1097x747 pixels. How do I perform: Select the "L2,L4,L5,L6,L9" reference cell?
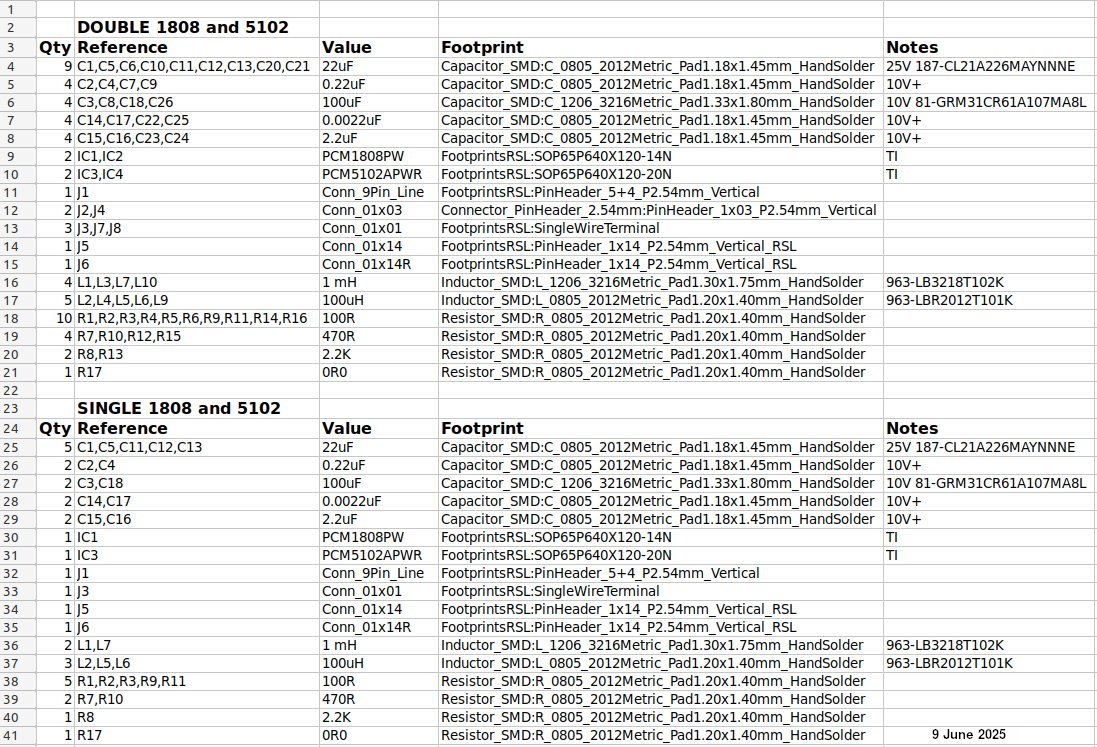(122, 301)
